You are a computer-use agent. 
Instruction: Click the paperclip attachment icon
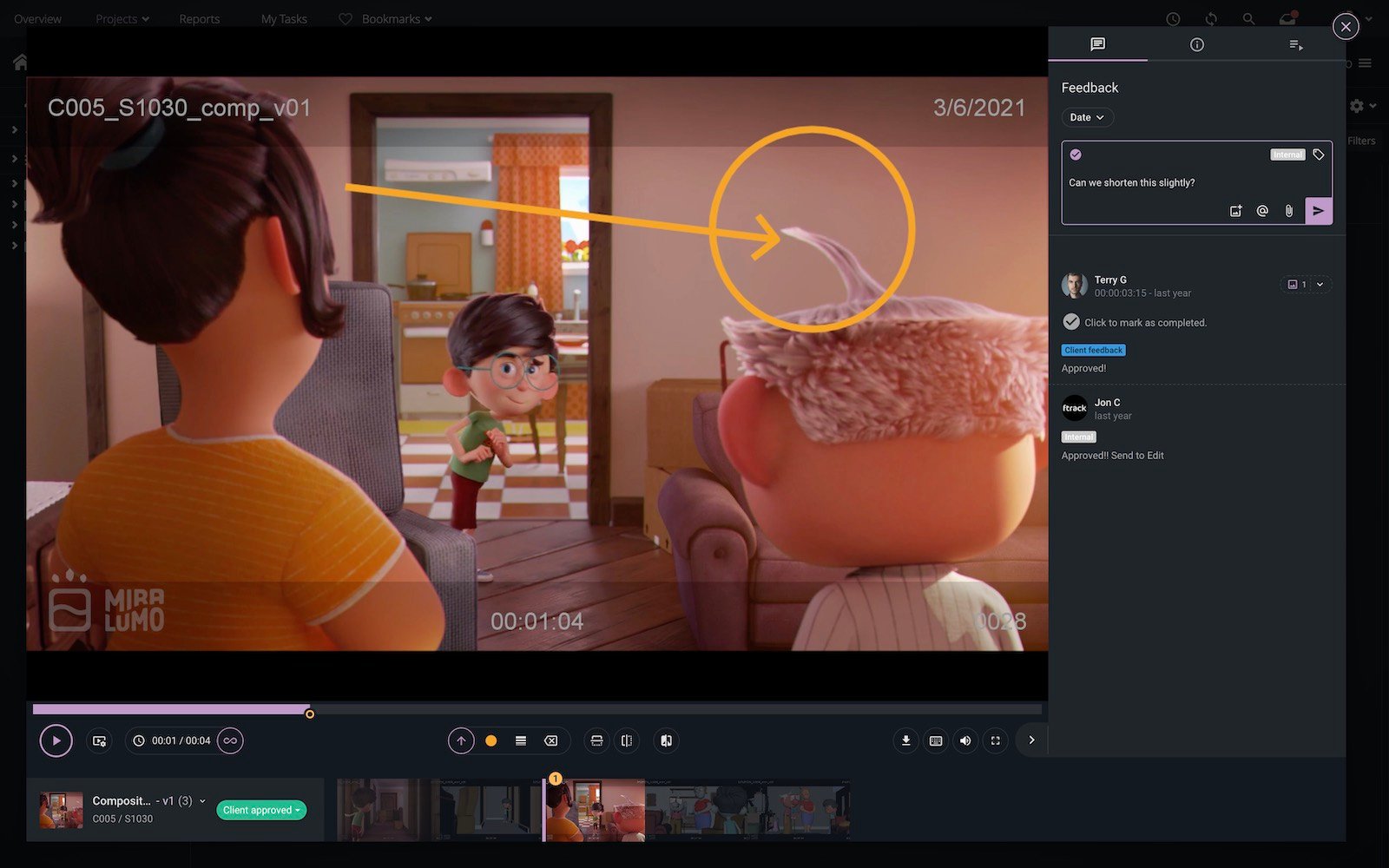[1289, 211]
